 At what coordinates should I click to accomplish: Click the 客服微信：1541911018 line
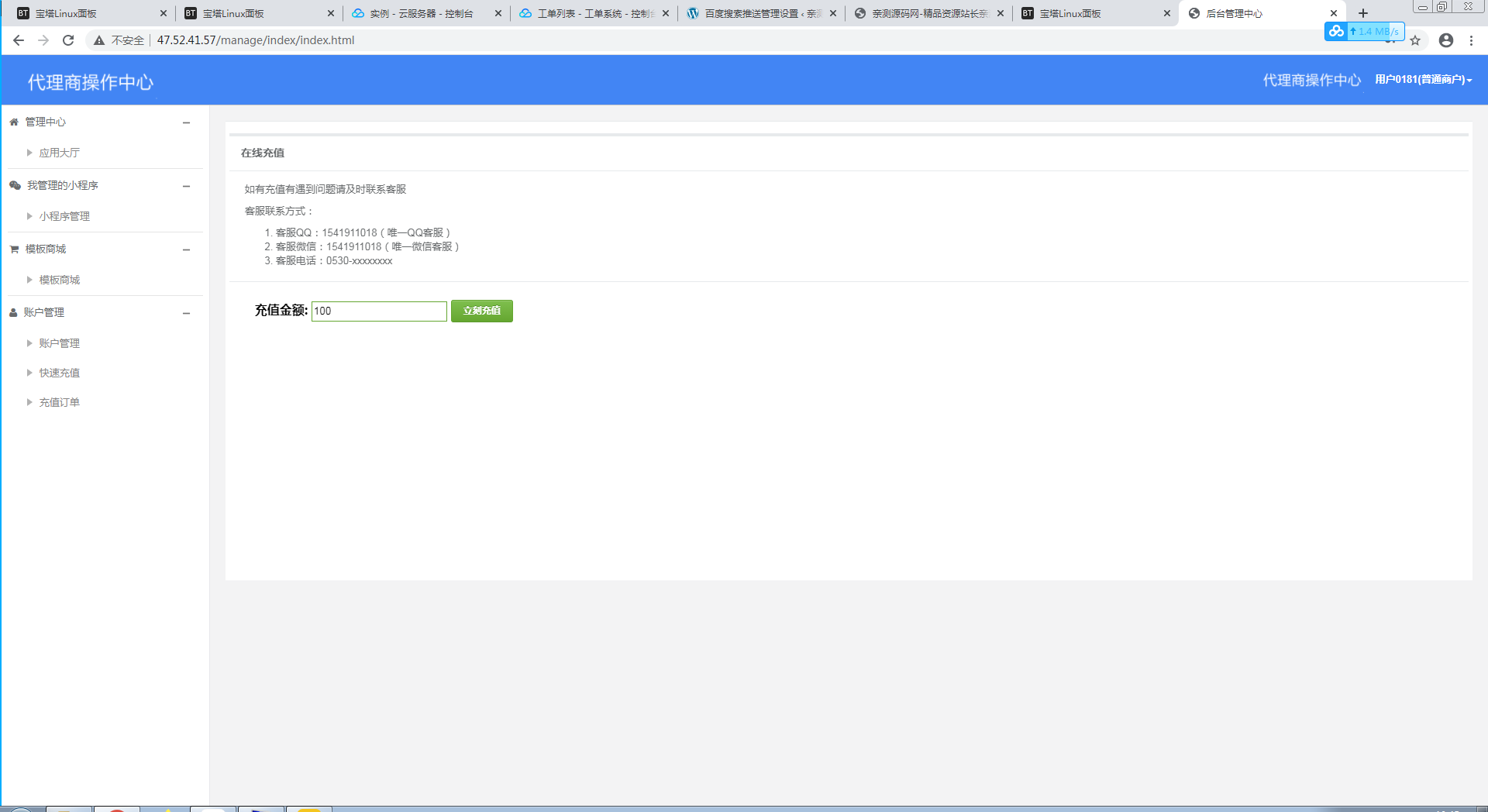pos(367,246)
